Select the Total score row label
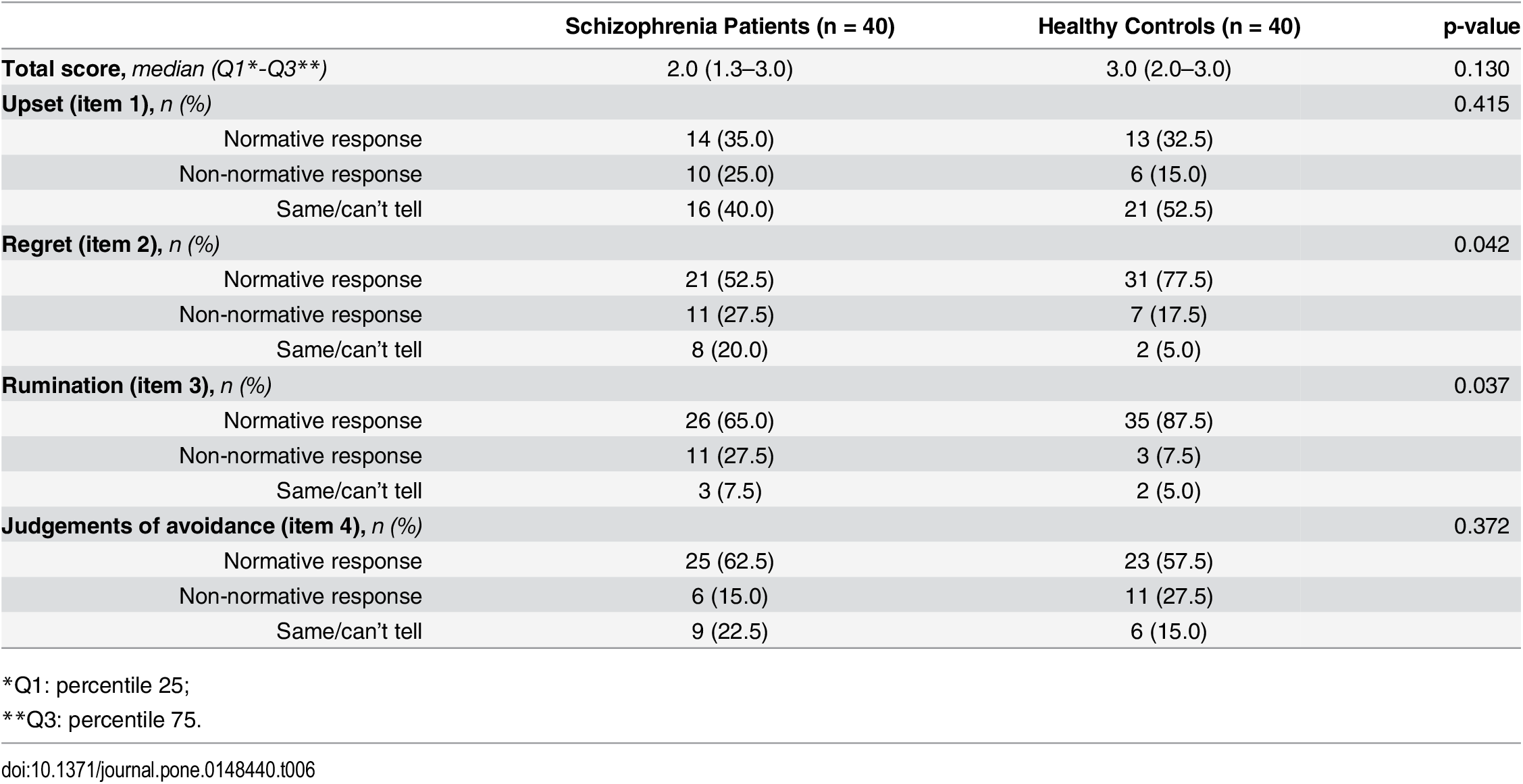This screenshot has height=784, width=1523. pyautogui.click(x=164, y=69)
